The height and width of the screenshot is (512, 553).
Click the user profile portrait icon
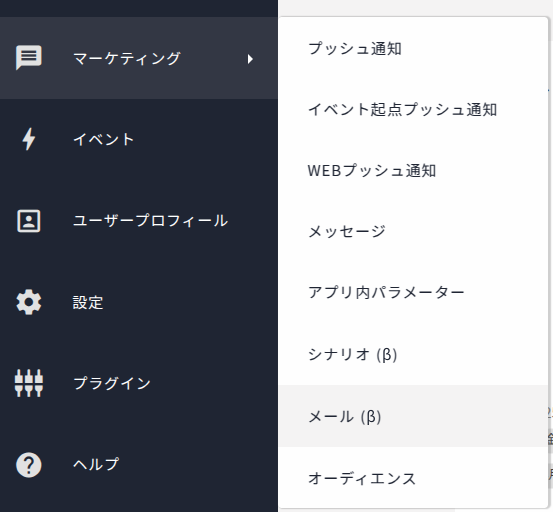[29, 221]
